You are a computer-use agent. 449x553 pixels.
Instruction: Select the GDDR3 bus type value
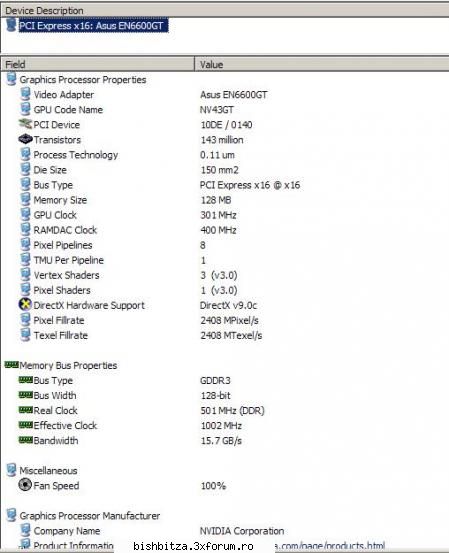pos(215,381)
